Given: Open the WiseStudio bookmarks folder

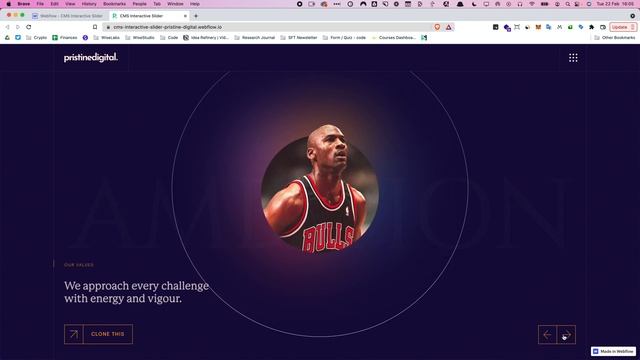Looking at the screenshot, I should click(140, 38).
